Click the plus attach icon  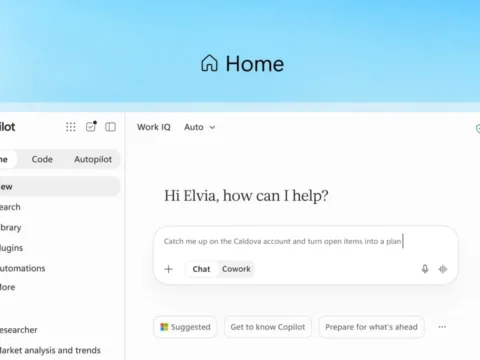pyautogui.click(x=169, y=269)
